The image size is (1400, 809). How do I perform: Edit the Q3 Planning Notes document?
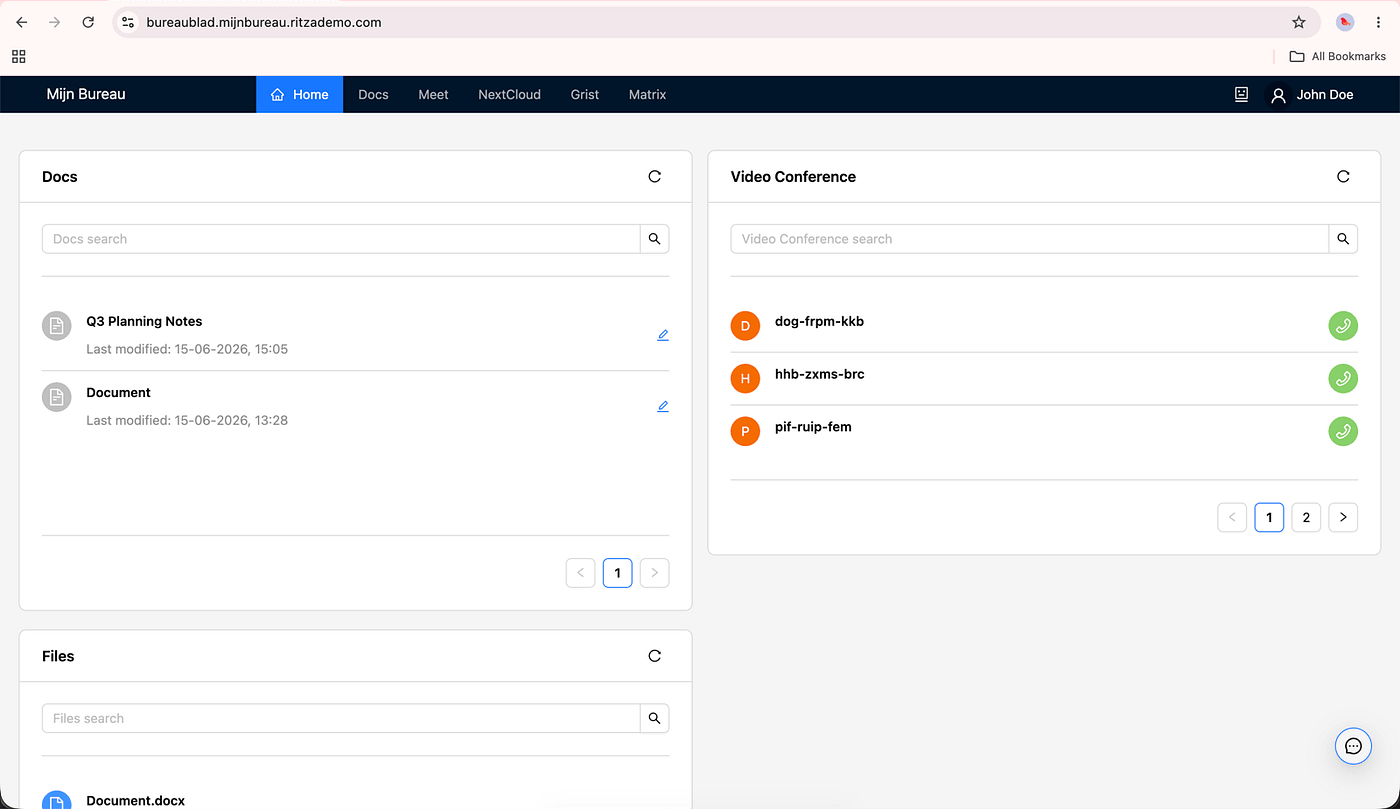[x=663, y=335]
